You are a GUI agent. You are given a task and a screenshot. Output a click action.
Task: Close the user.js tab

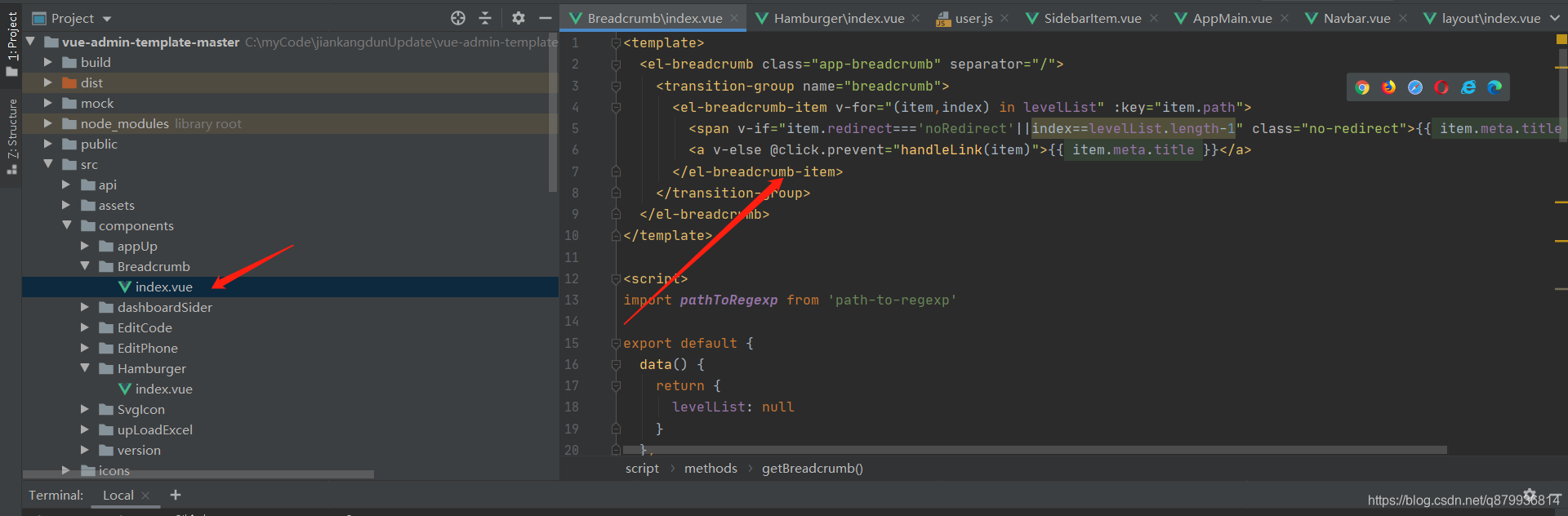click(1004, 18)
